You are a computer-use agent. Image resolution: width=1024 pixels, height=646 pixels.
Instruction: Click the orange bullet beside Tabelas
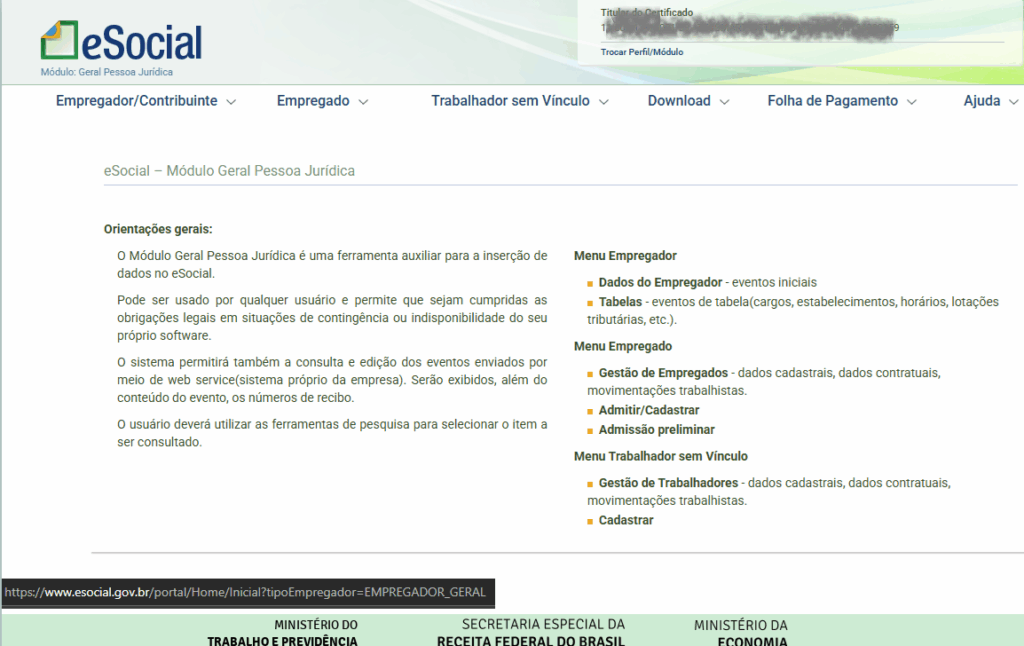(590, 304)
